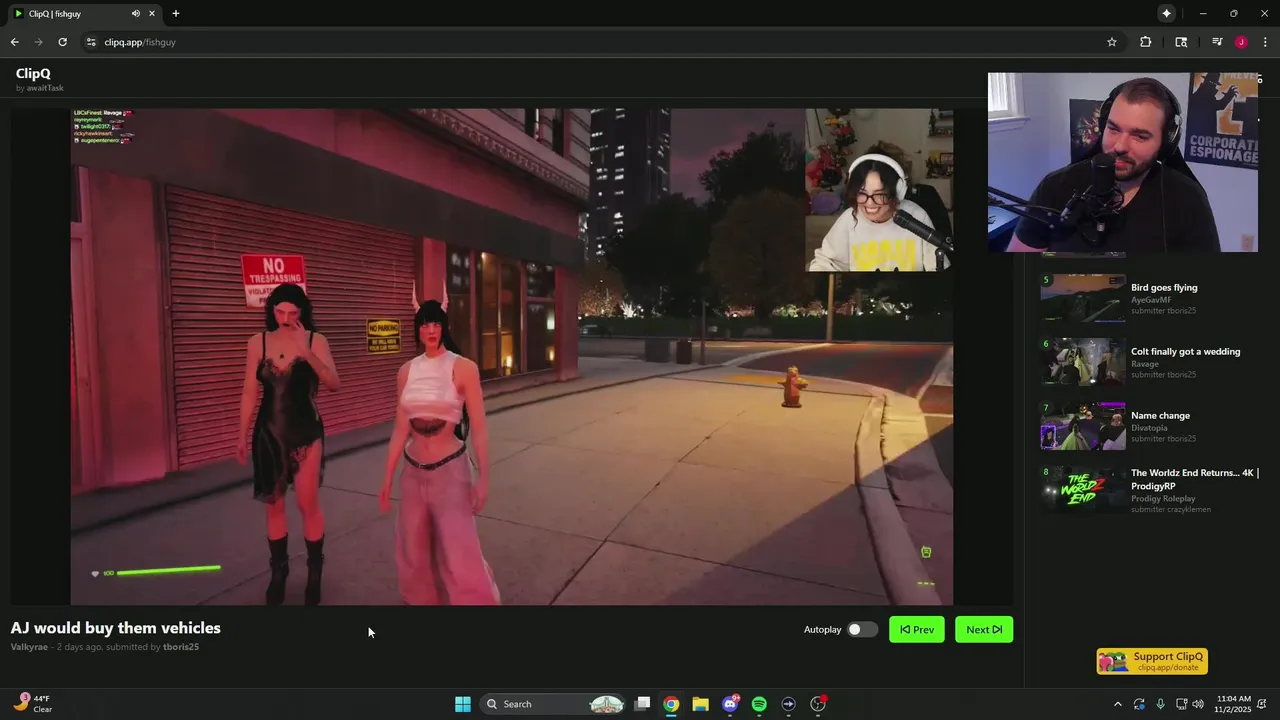This screenshot has height=720, width=1280.
Task: Click the main video player
Action: click(x=512, y=357)
